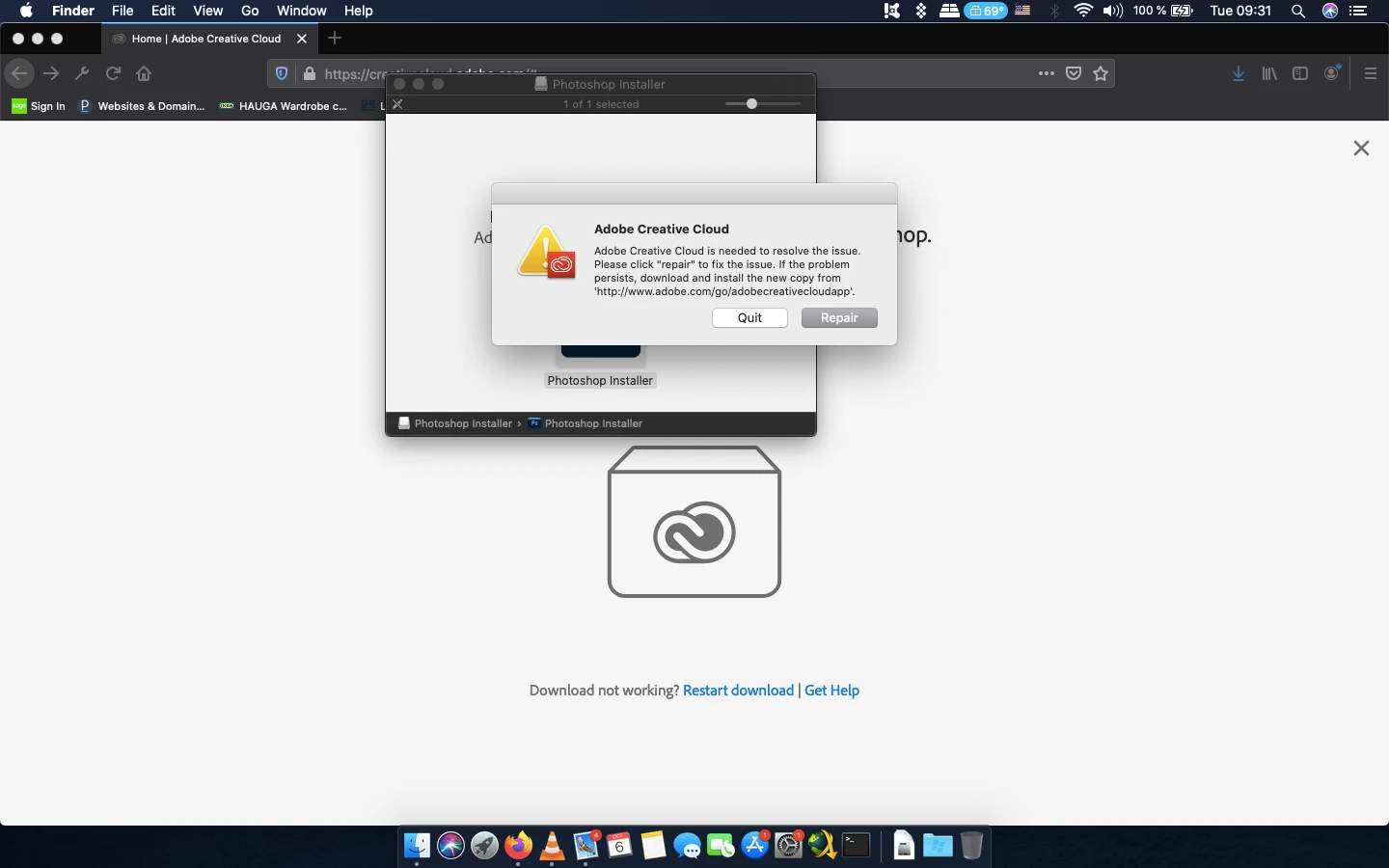Open Finder from the Dock
Image resolution: width=1389 pixels, height=868 pixels.
click(x=417, y=846)
